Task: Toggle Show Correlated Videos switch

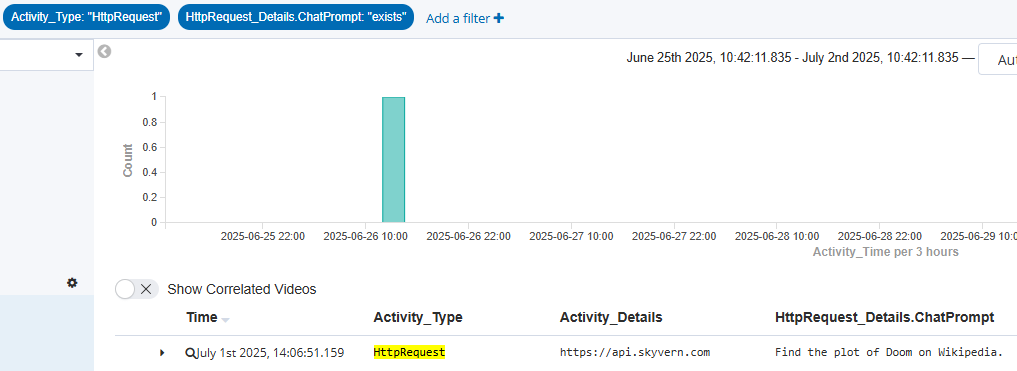Action: [137, 289]
